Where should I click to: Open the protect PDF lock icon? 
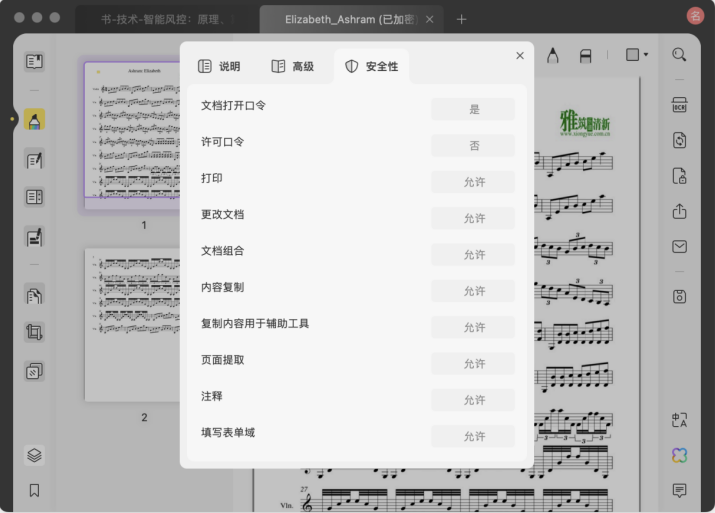click(679, 176)
